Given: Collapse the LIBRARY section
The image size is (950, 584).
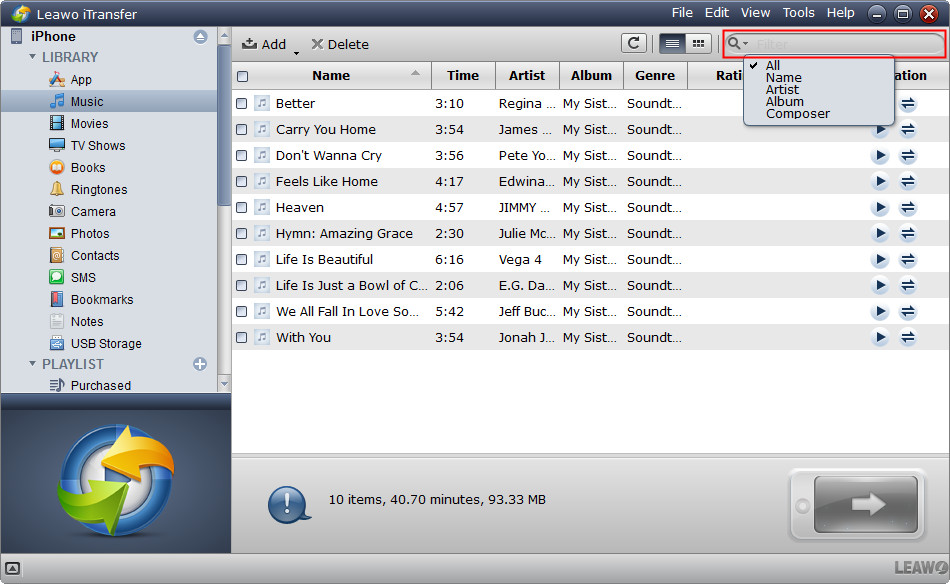Looking at the screenshot, I should (32, 57).
